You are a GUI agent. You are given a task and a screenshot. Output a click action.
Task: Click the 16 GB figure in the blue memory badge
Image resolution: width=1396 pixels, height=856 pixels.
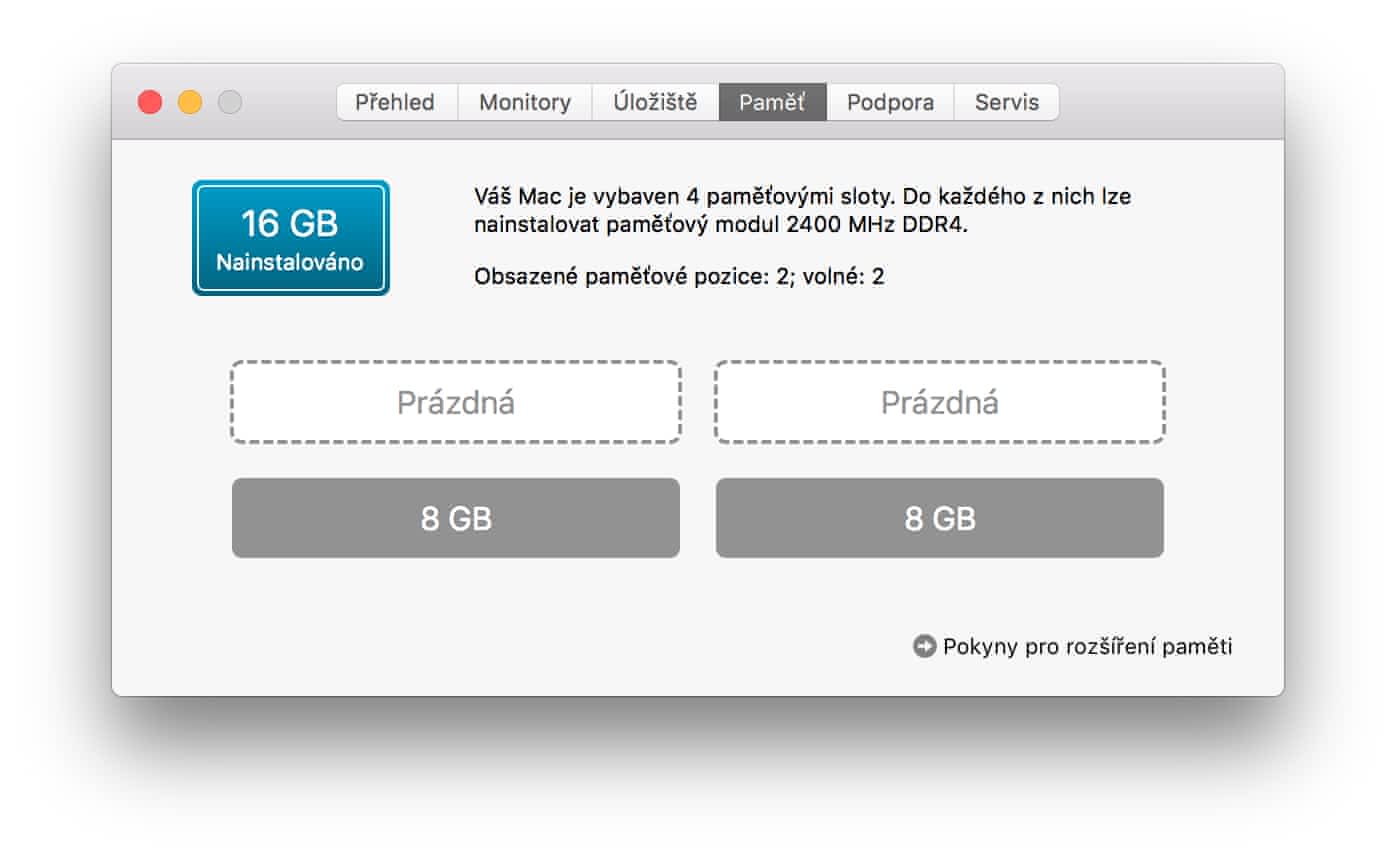290,224
